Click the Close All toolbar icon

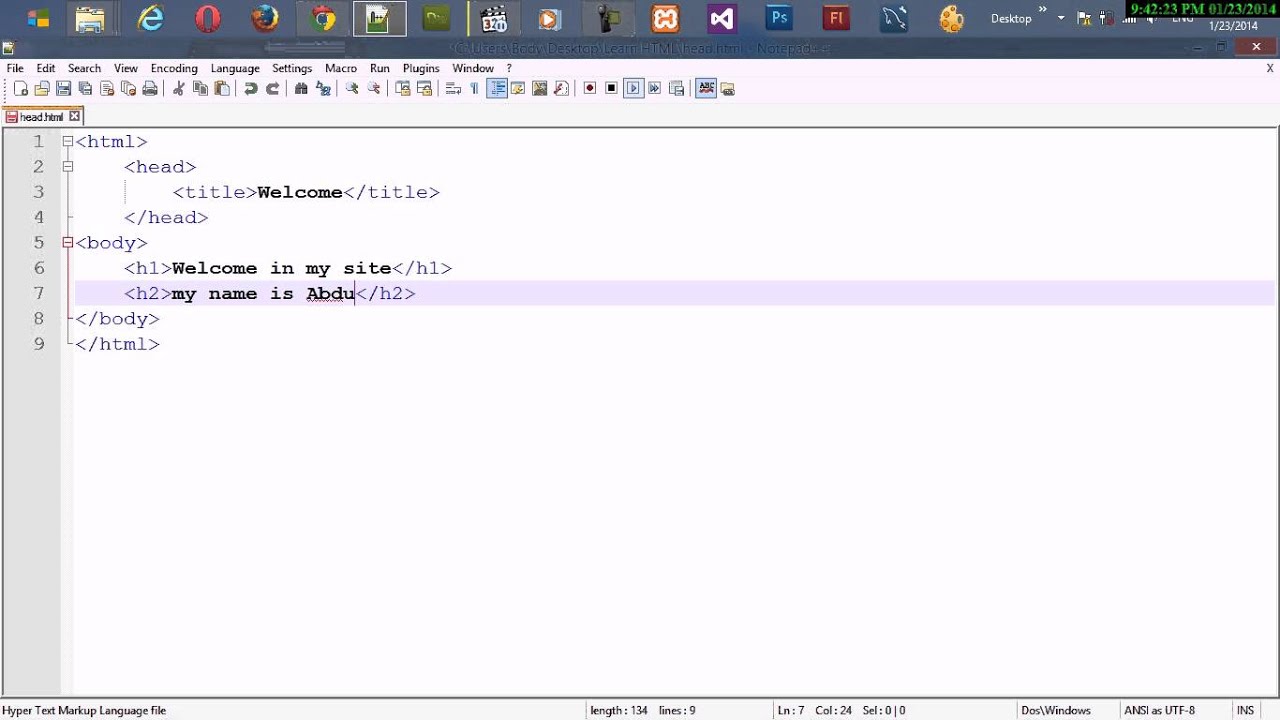pos(128,89)
